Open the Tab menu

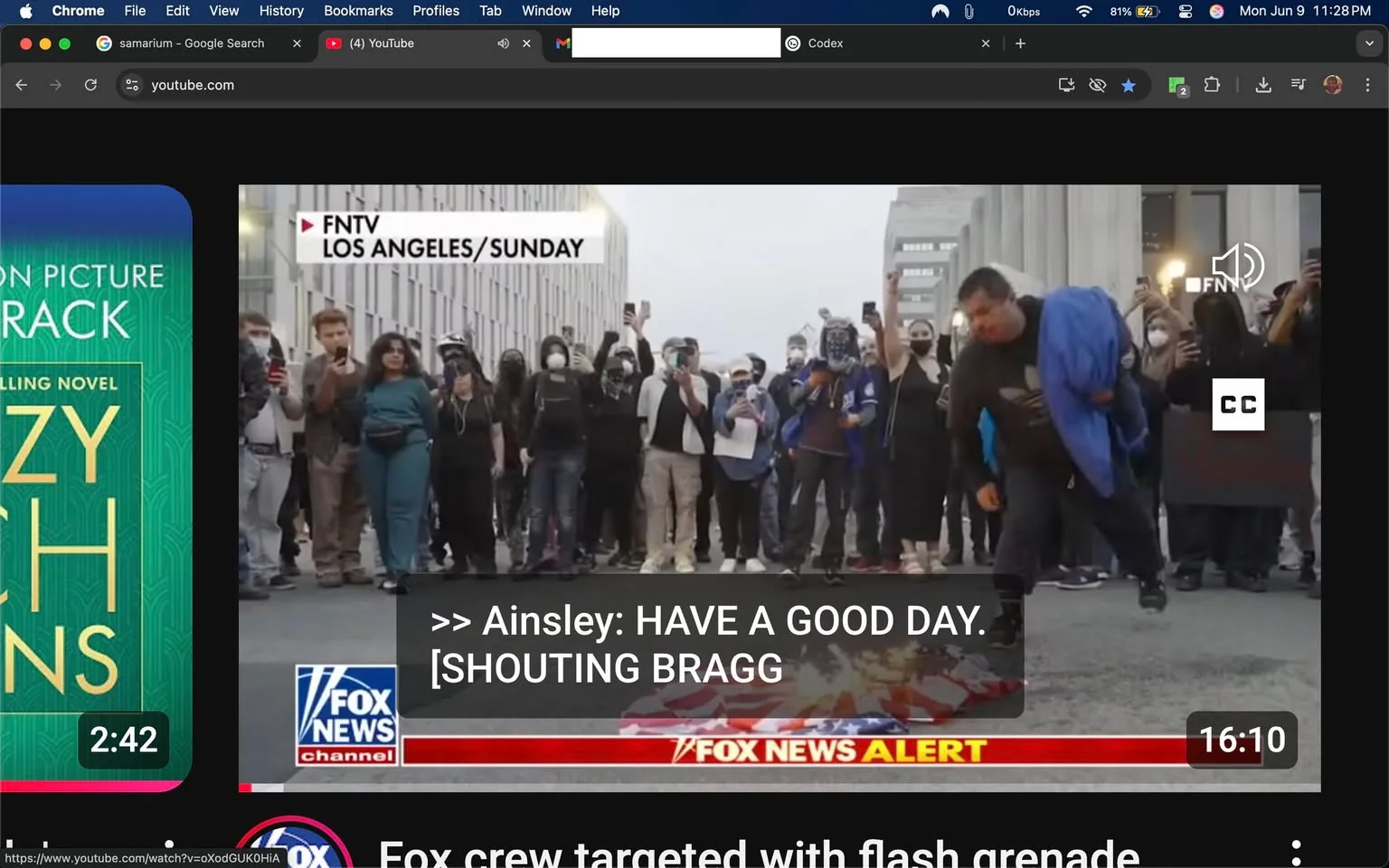[490, 11]
